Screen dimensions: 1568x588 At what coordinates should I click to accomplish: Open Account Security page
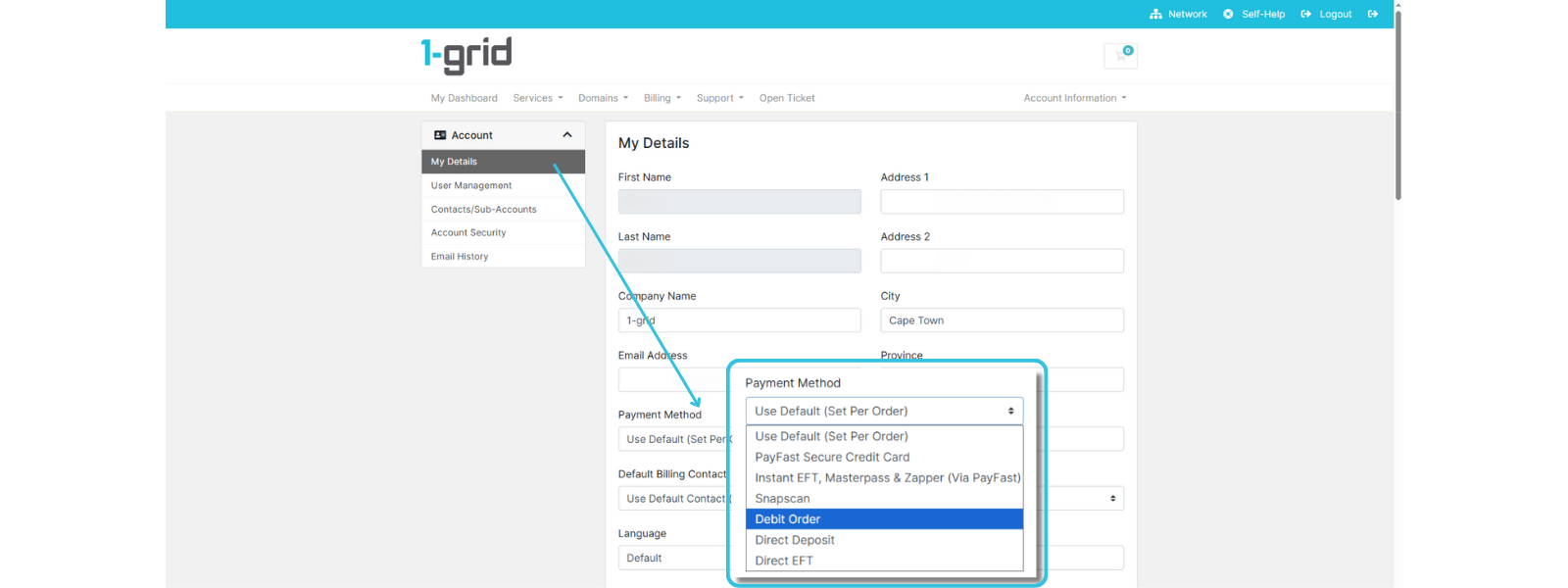(x=468, y=233)
